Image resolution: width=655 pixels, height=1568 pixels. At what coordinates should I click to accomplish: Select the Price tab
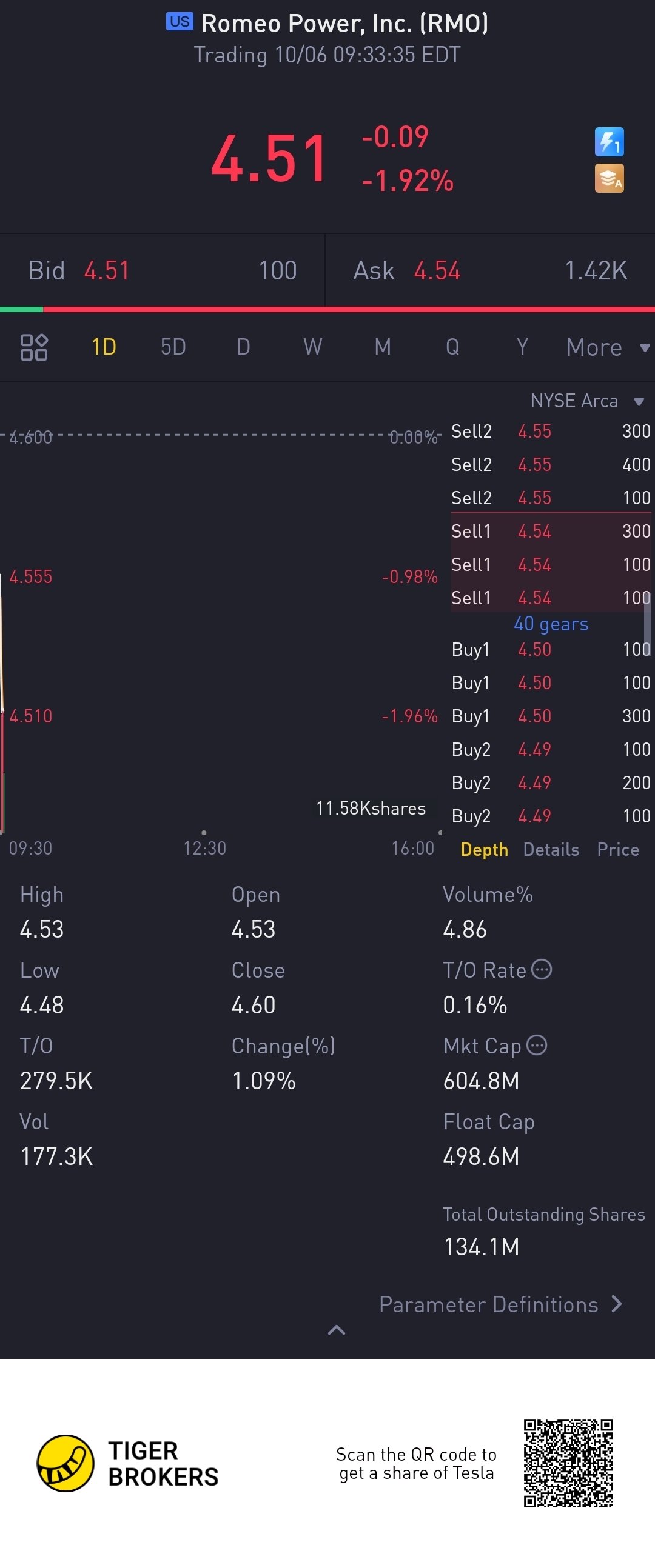tap(618, 849)
